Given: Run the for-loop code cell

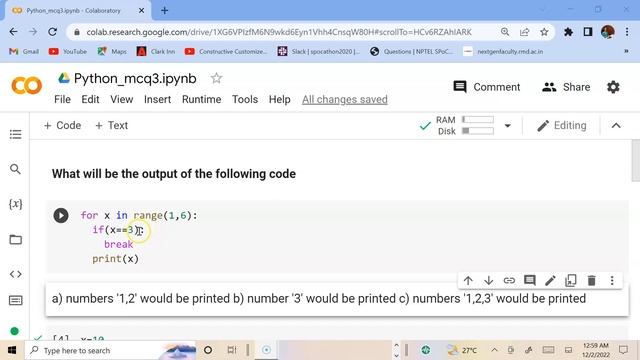Looking at the screenshot, I should (x=61, y=216).
